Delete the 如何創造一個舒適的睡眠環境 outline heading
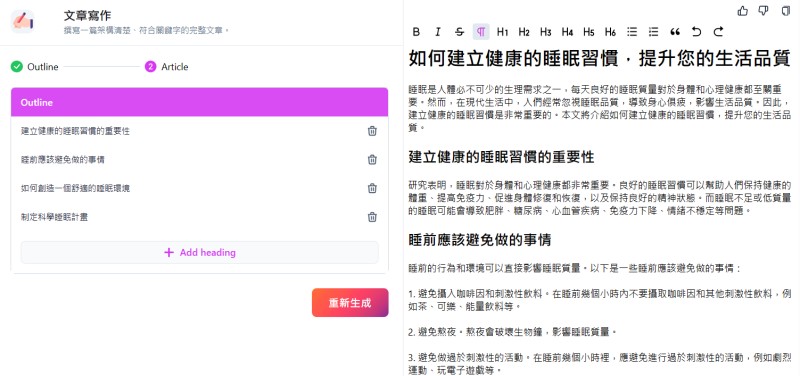This screenshot has width=800, height=376. (372, 188)
